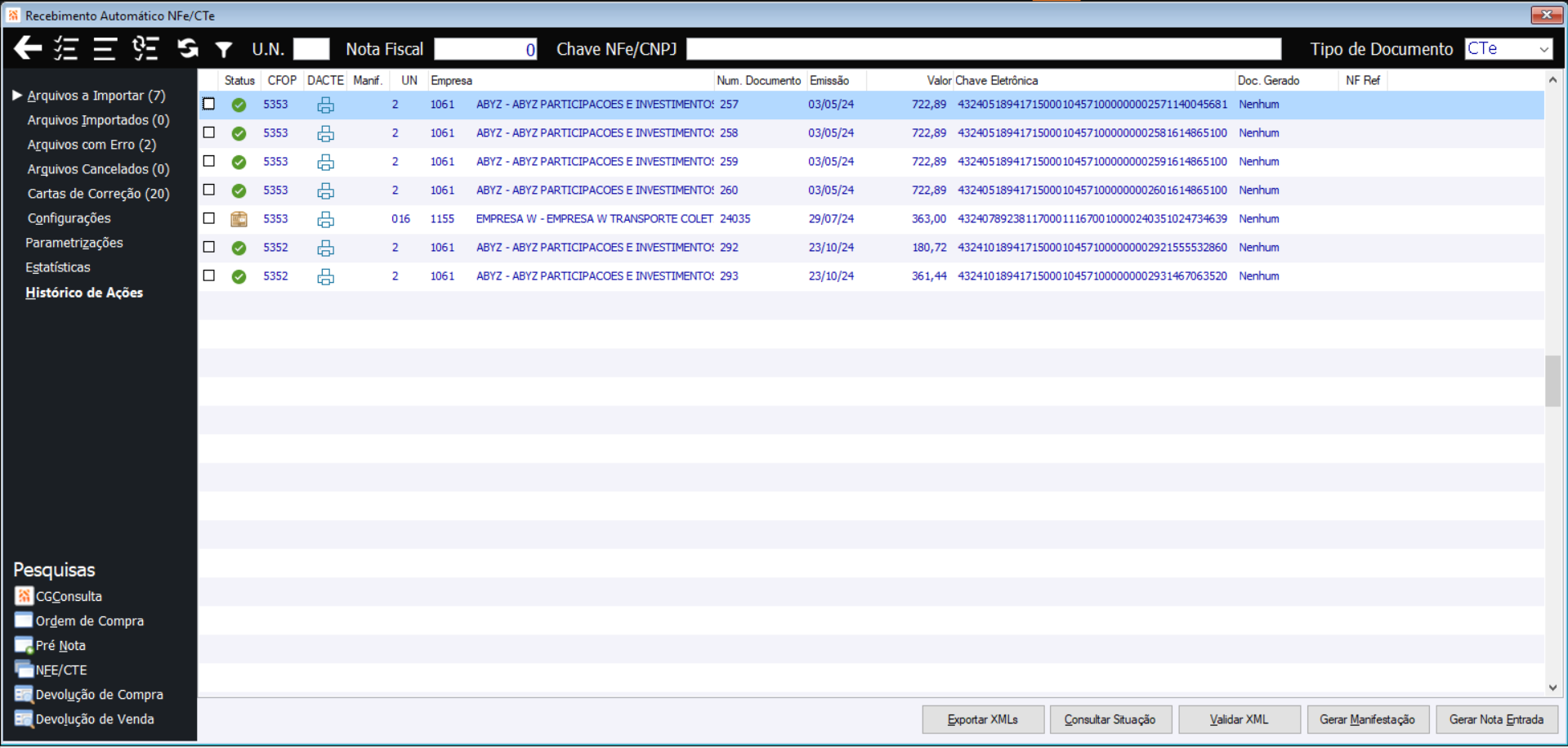Click the refresh icon in toolbar
The height and width of the screenshot is (748, 1568).
point(188,48)
